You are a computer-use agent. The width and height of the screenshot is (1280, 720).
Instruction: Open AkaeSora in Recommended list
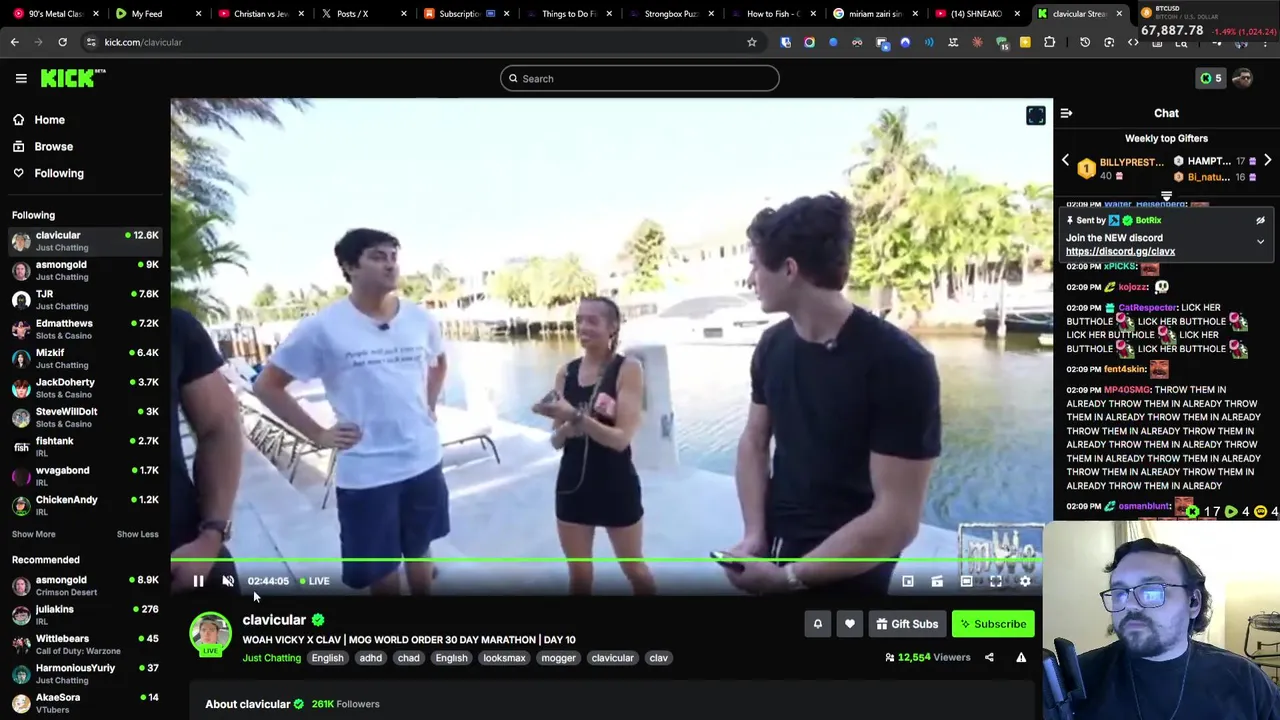(x=85, y=703)
